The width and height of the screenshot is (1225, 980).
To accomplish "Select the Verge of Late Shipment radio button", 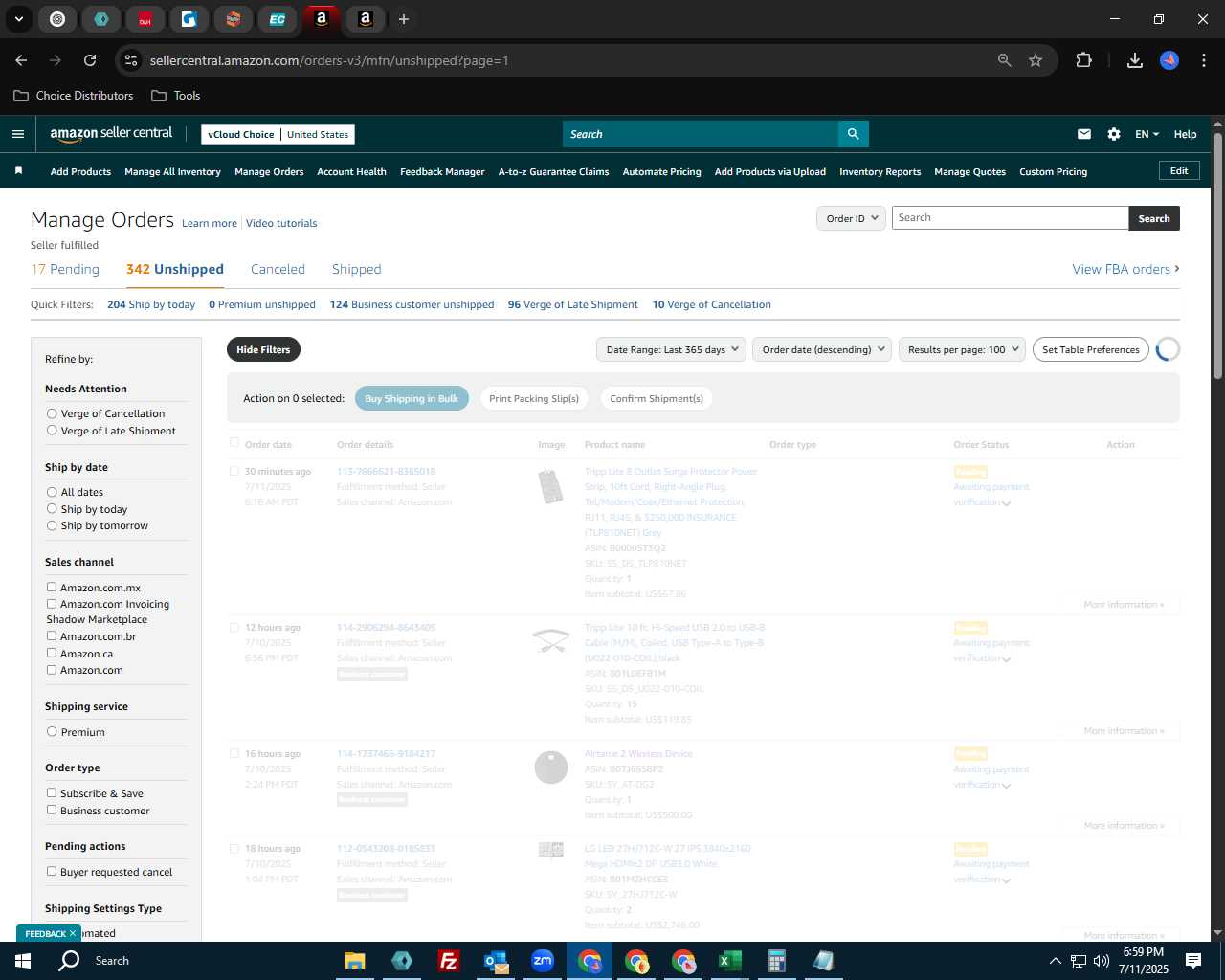I will [52, 431].
